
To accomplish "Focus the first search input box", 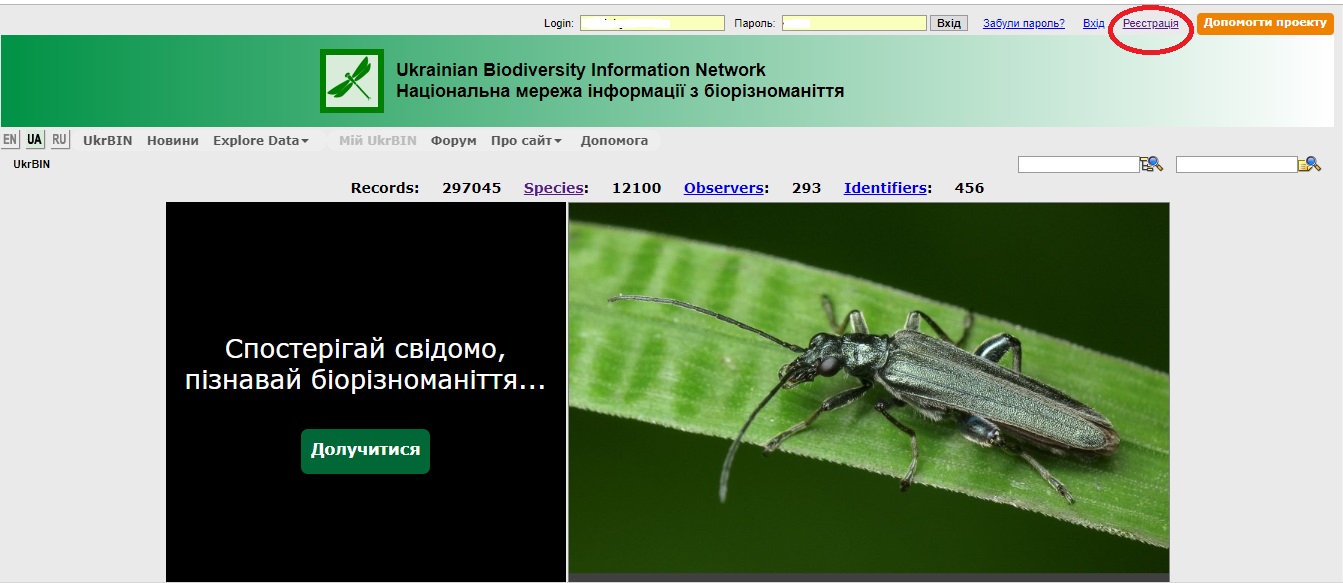I will (1079, 164).
